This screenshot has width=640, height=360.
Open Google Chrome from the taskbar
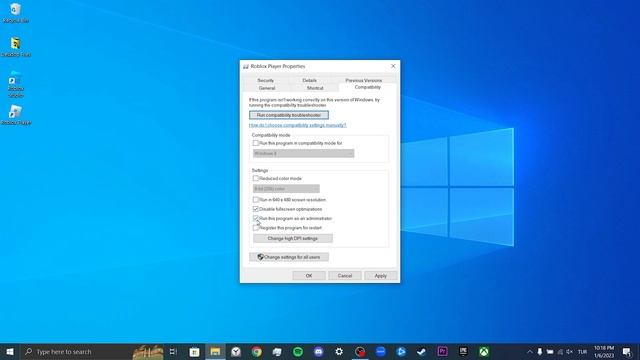point(256,351)
